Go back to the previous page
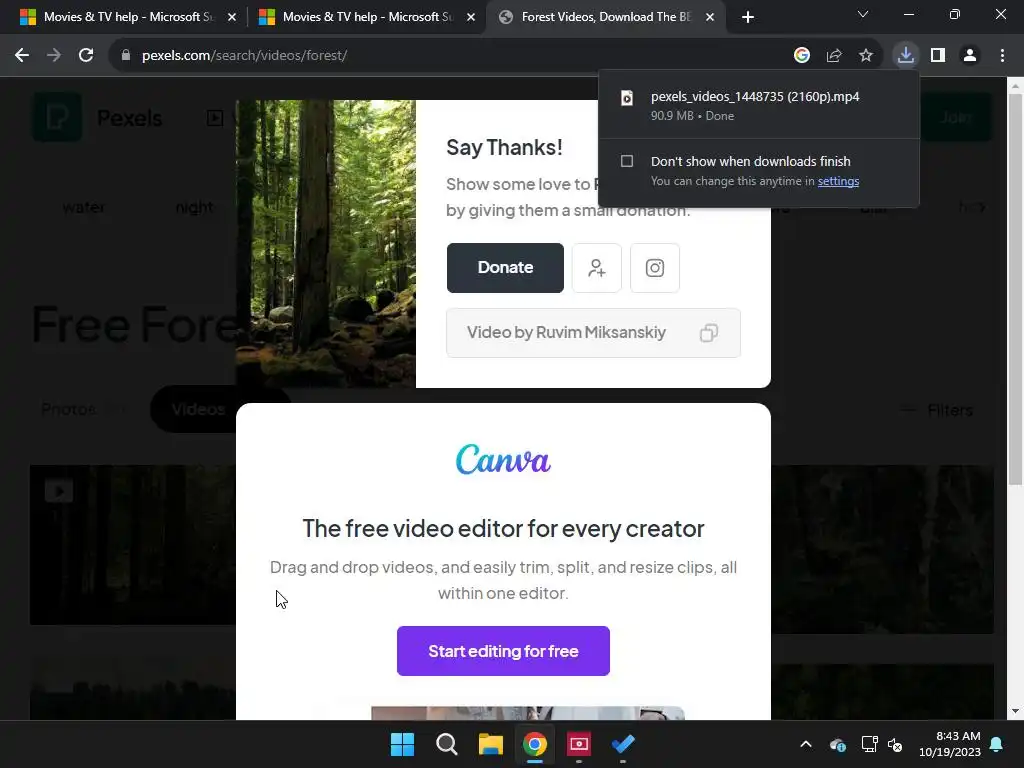Viewport: 1024px width, 768px height. click(x=22, y=56)
